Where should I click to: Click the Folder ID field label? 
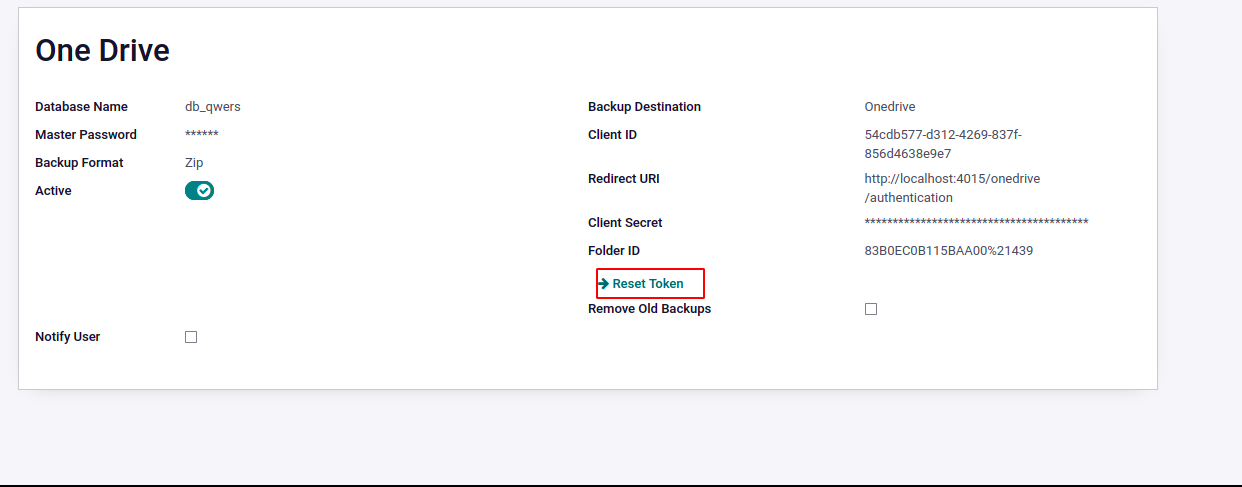613,251
